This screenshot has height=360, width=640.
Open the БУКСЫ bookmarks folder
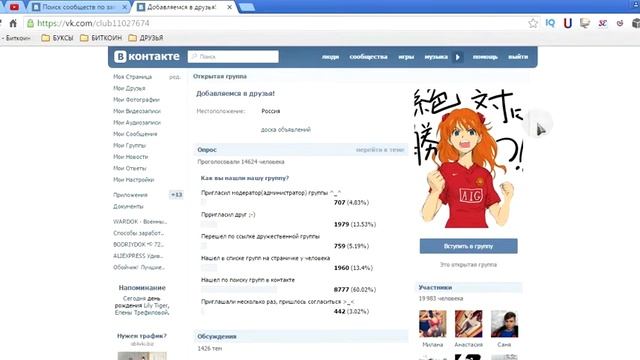pos(57,38)
